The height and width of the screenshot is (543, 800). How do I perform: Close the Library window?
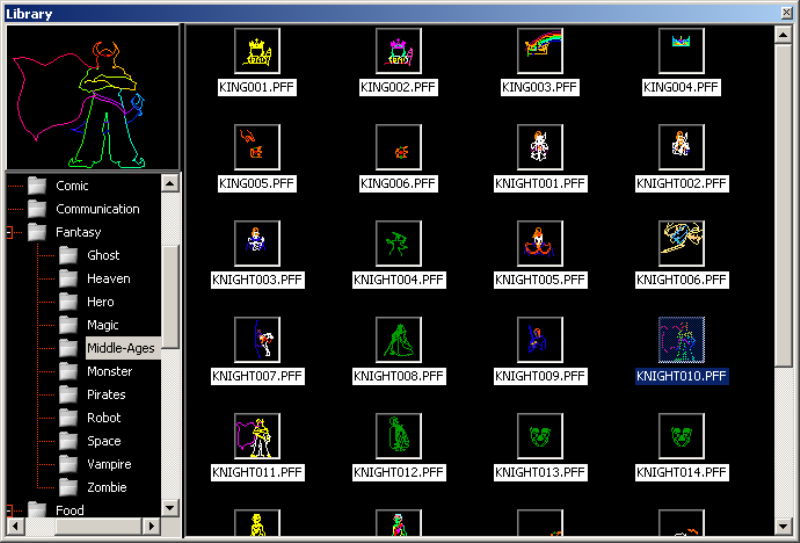coord(787,13)
